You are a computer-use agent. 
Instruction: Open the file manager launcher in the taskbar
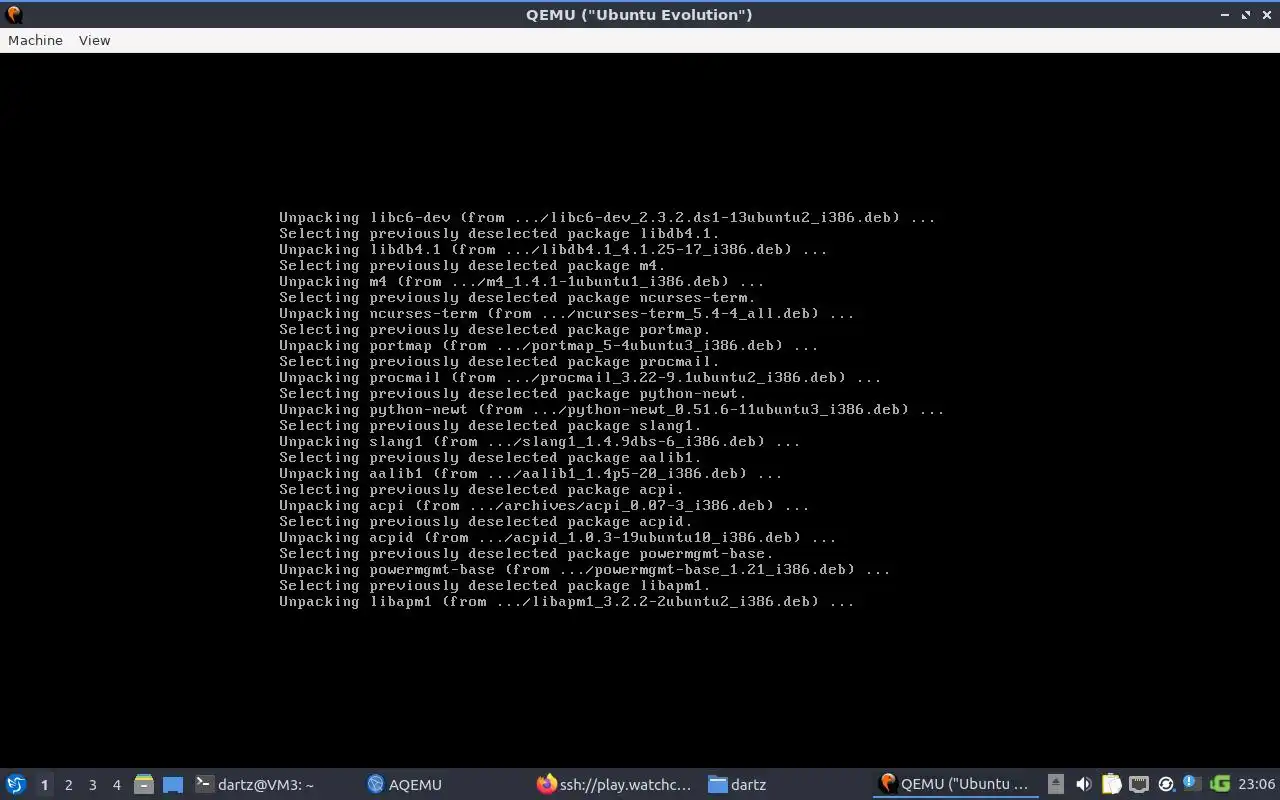click(x=144, y=785)
